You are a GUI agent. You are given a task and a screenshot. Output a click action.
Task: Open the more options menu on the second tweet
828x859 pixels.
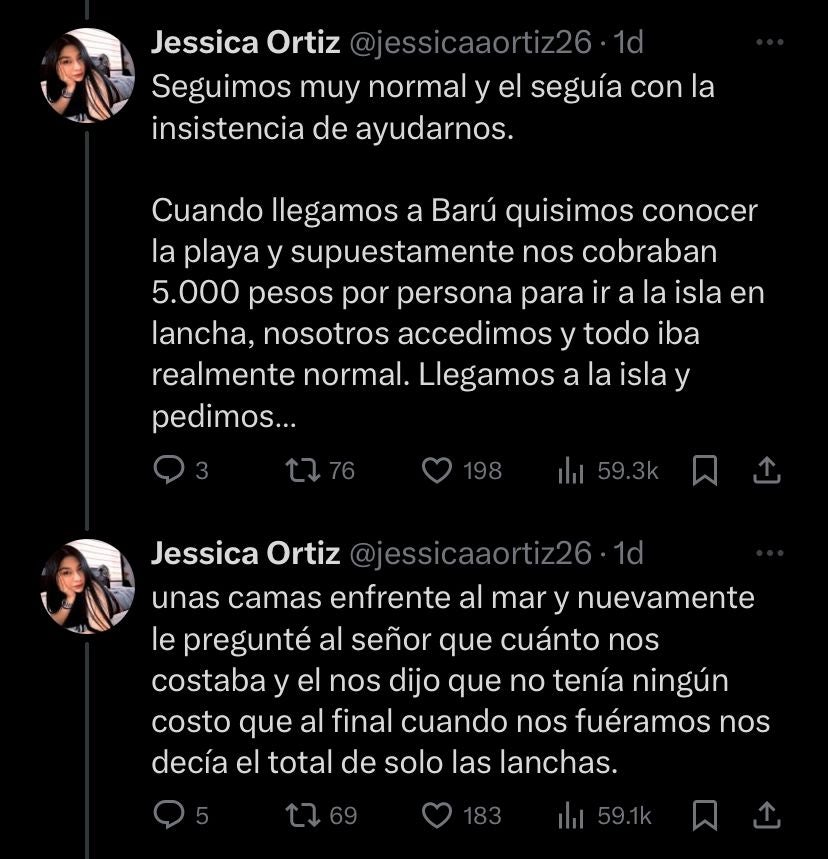point(770,552)
